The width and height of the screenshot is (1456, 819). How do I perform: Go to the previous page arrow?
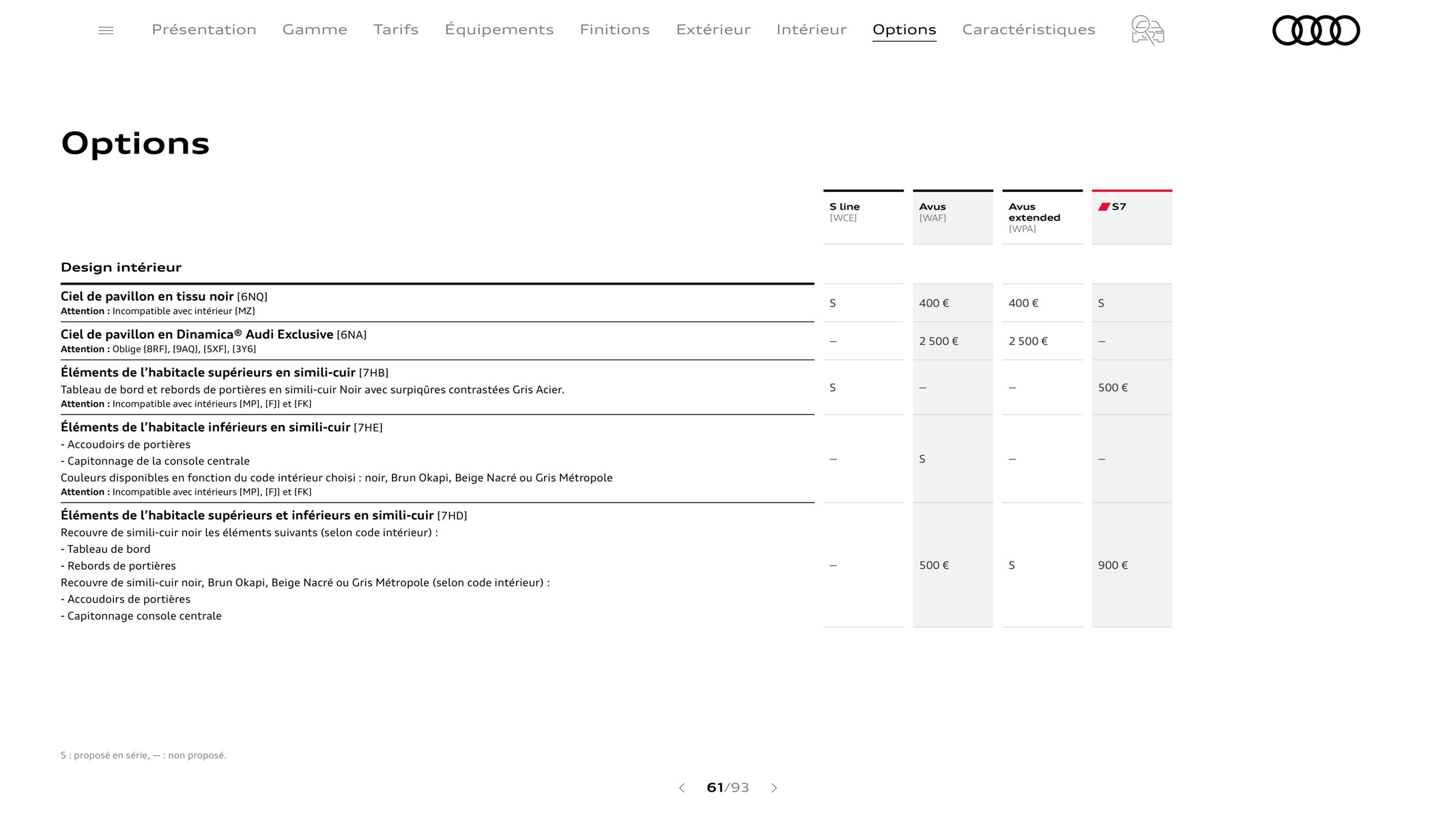click(681, 788)
